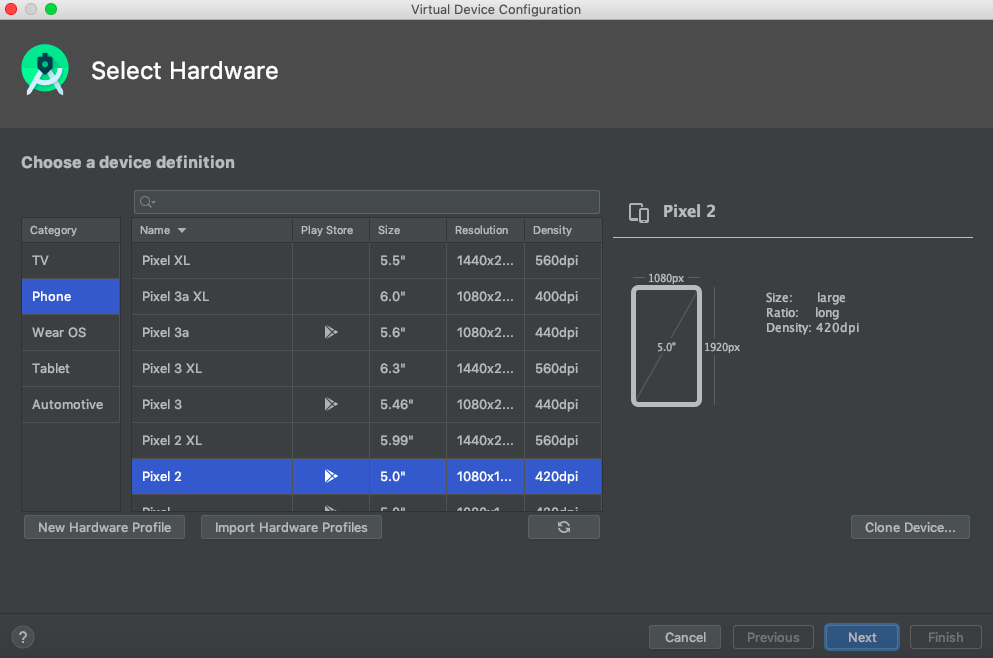Image resolution: width=993 pixels, height=658 pixels.
Task: Click the Android Studio logo icon
Action: 44,70
